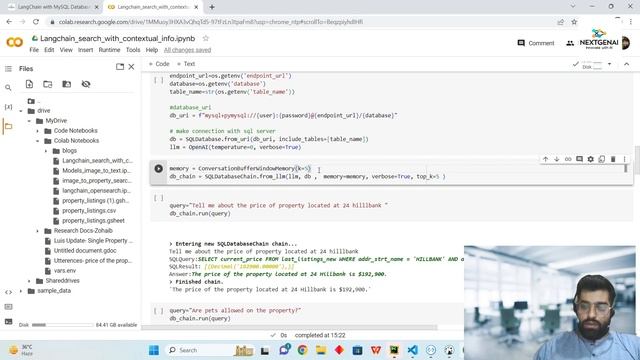
Task: Move cell down arrow
Action: 556,159
